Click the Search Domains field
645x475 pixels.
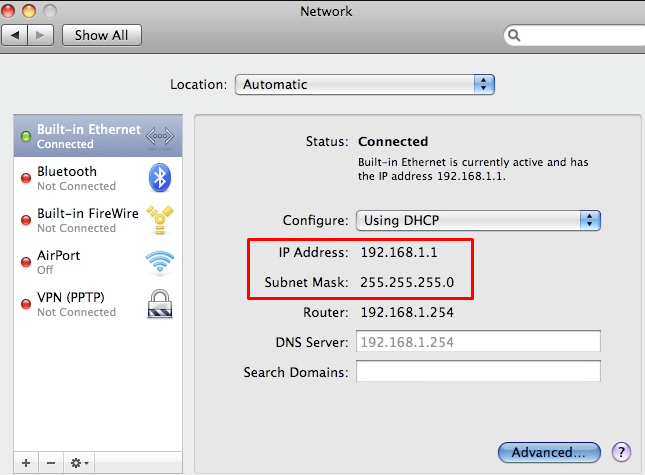(x=478, y=371)
